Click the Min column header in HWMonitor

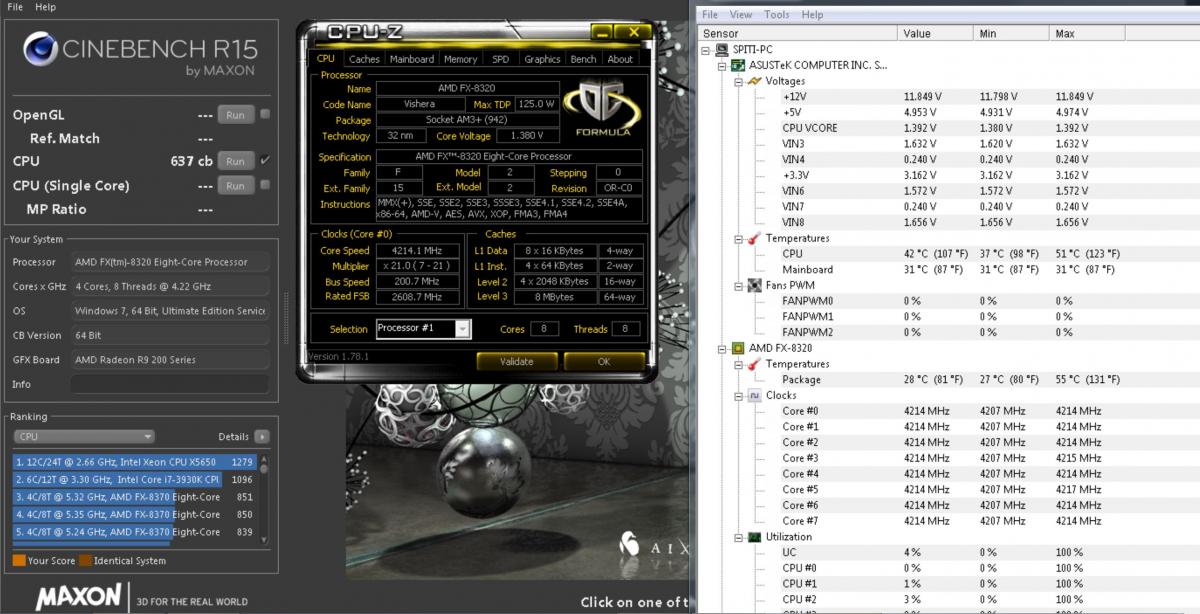click(x=1010, y=33)
